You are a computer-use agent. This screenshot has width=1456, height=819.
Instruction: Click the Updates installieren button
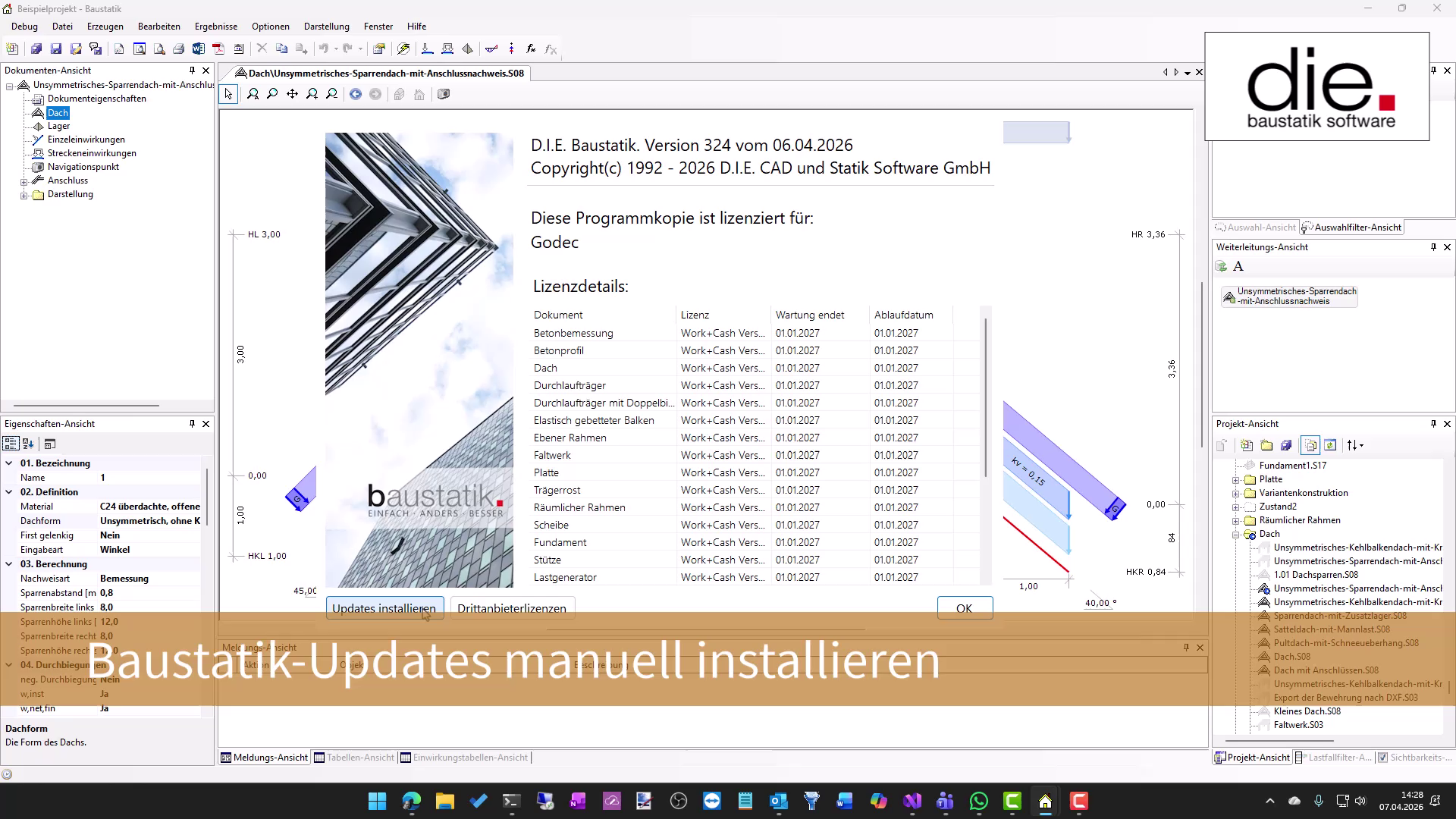click(x=384, y=608)
